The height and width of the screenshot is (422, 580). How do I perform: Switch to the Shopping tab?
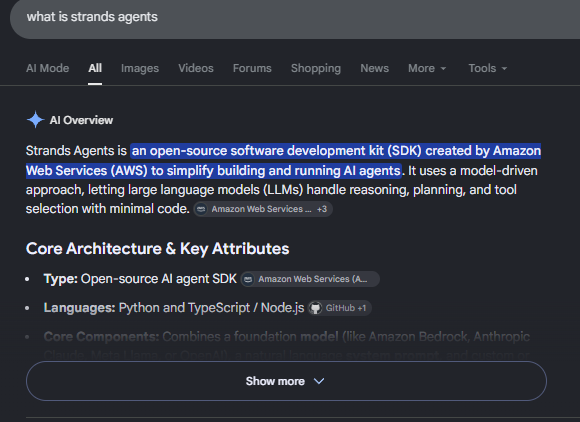tap(316, 68)
